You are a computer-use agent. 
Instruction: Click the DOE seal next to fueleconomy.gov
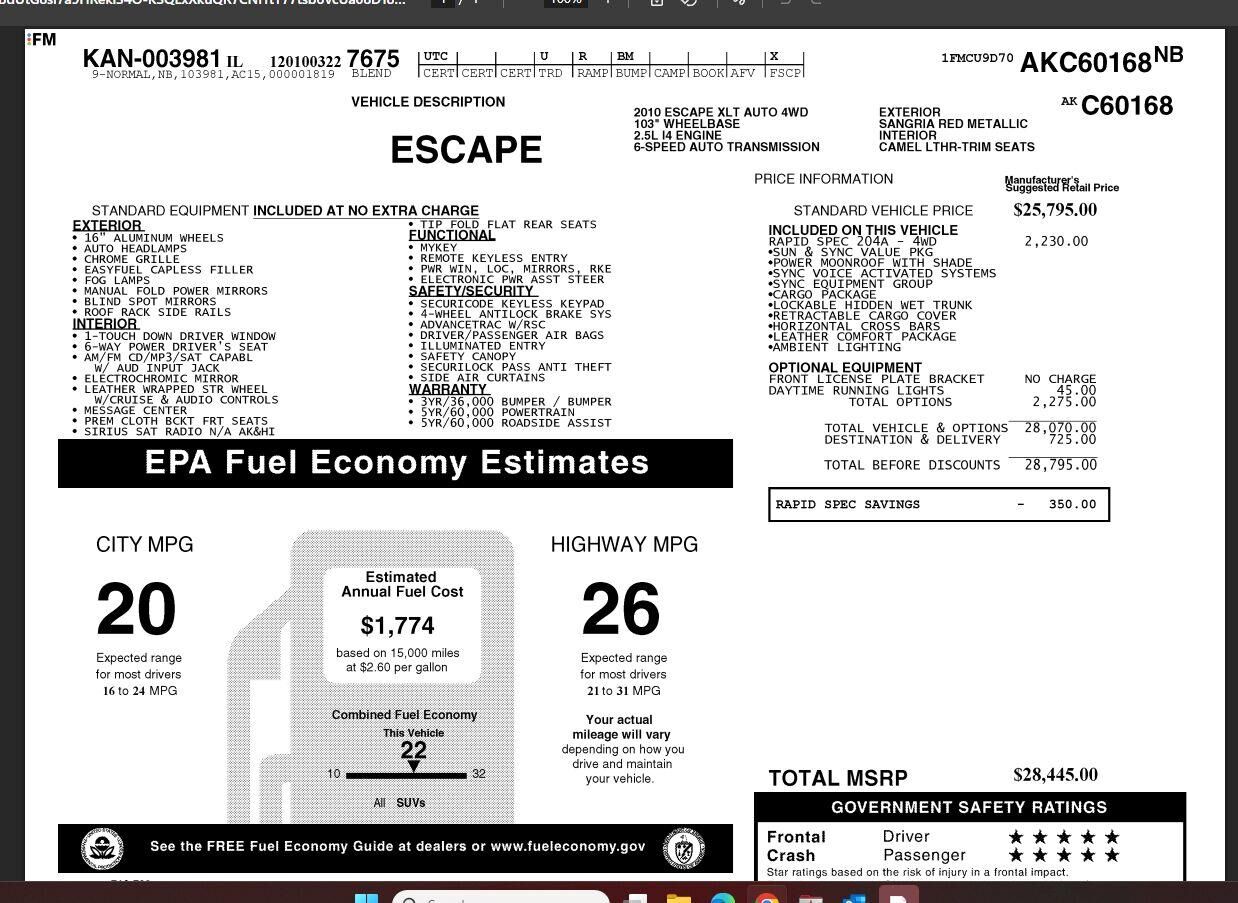(684, 849)
